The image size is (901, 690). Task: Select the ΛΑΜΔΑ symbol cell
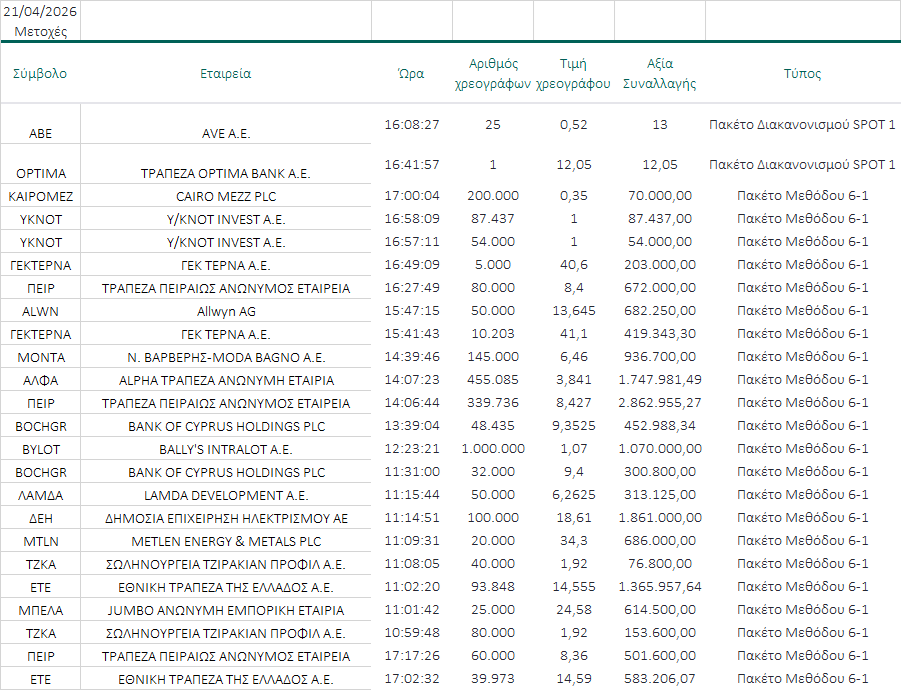click(x=40, y=495)
